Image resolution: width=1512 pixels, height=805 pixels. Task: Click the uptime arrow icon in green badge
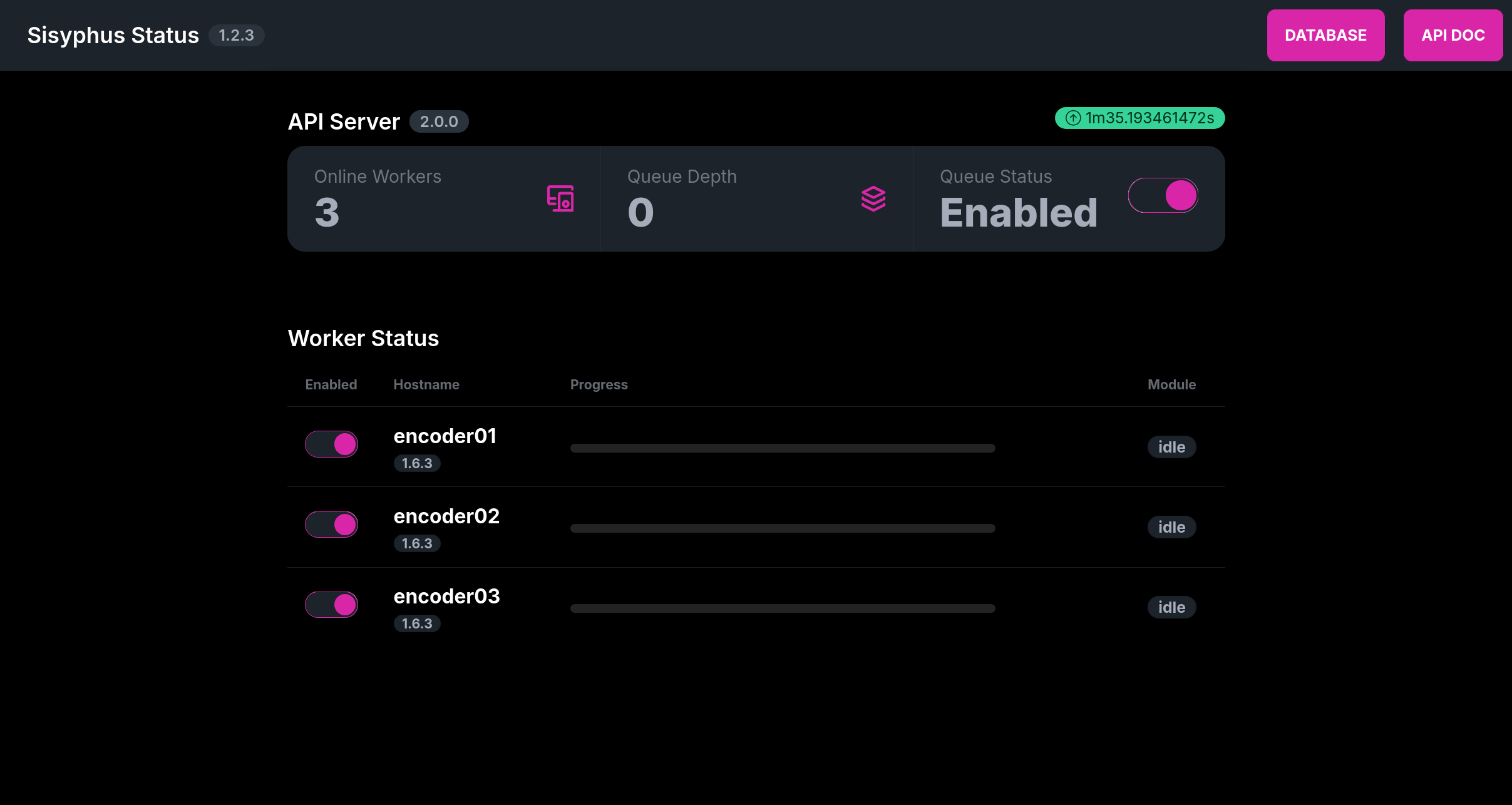[x=1073, y=118]
